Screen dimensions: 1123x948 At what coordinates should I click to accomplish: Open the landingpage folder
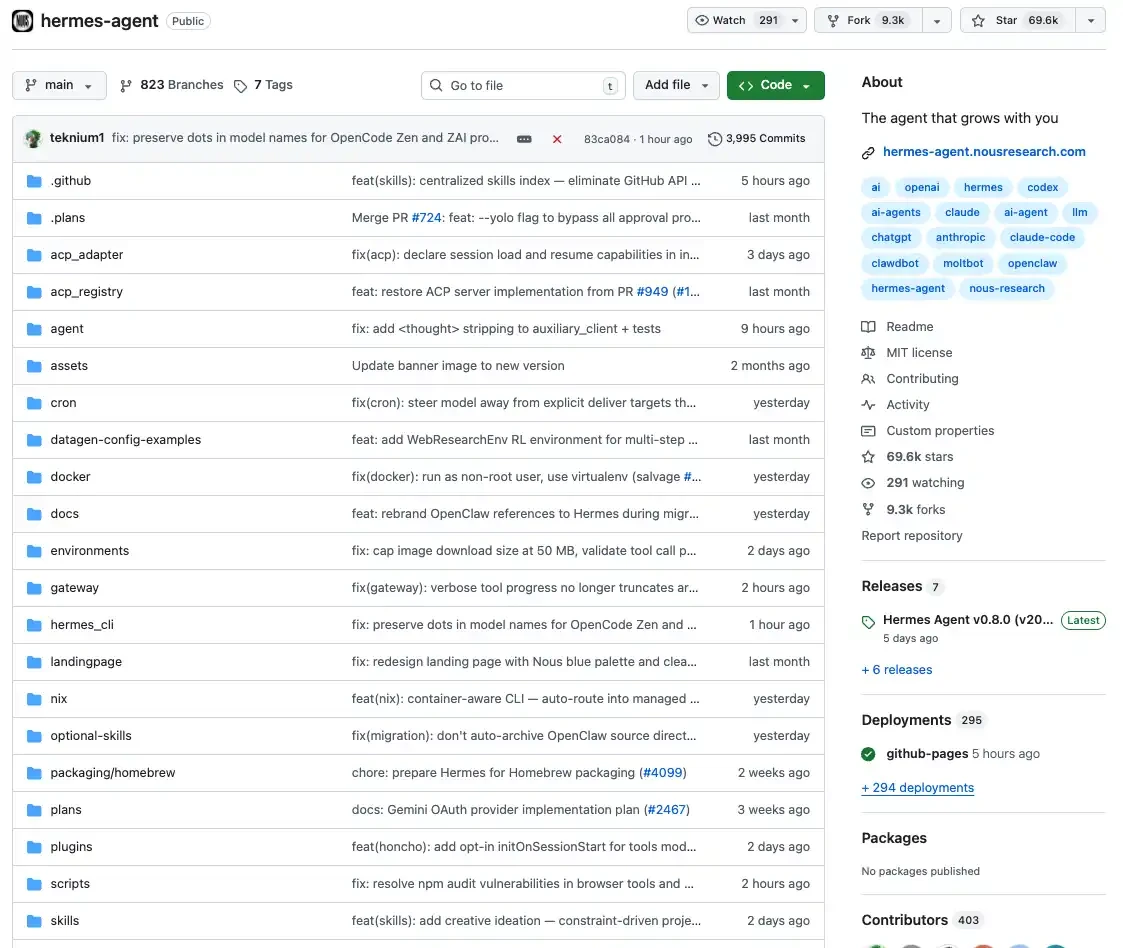(86, 662)
